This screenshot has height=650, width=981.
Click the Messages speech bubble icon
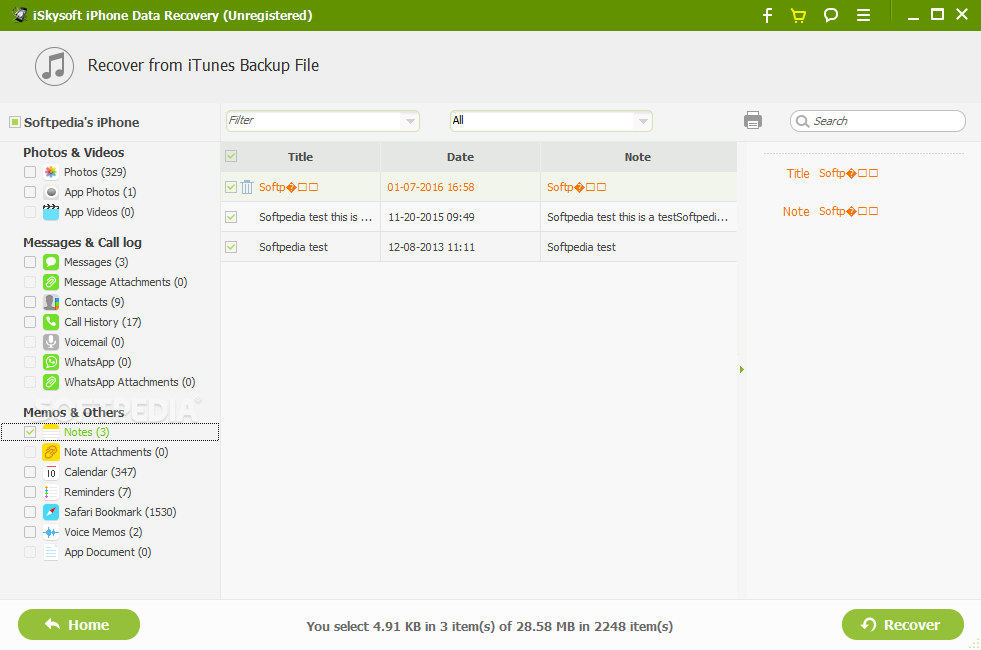[51, 262]
